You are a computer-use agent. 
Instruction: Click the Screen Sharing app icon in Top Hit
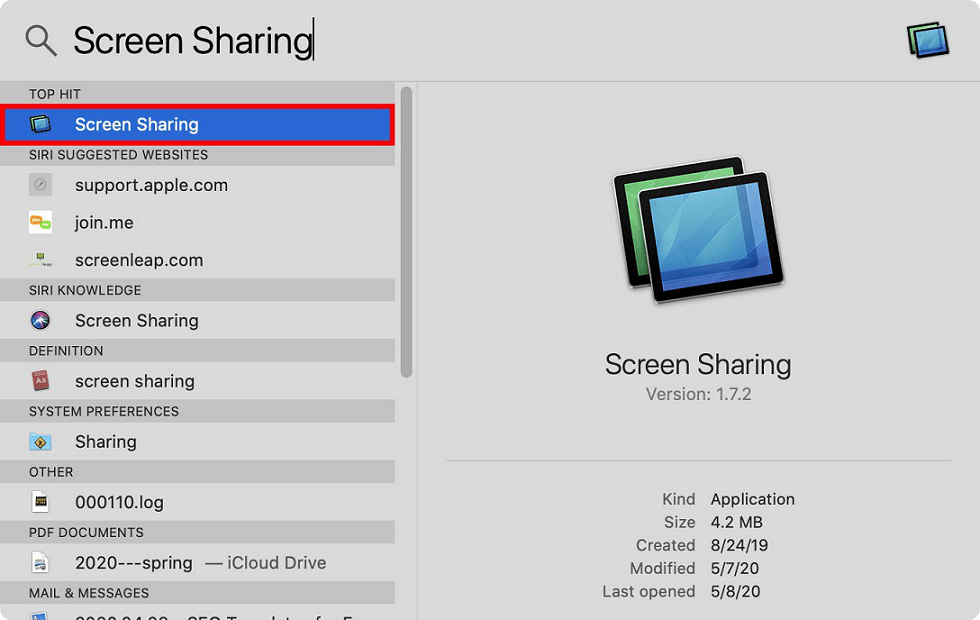click(40, 125)
